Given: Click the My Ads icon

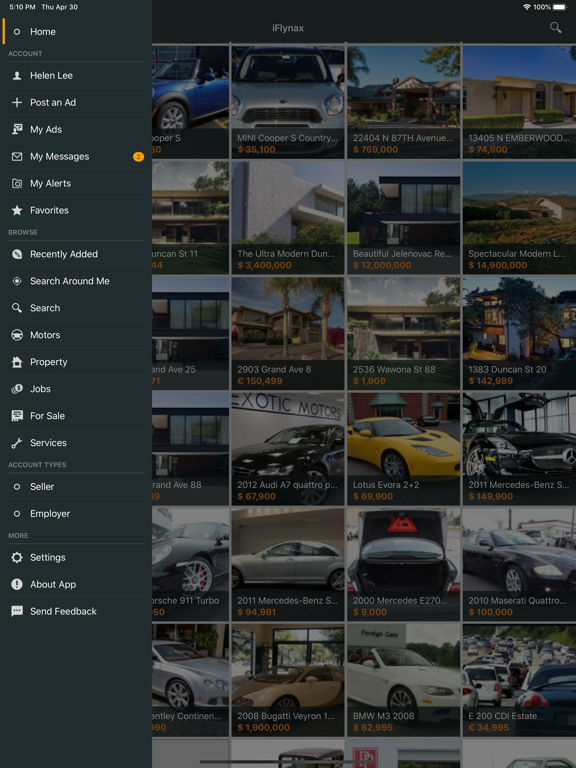Looking at the screenshot, I should click(x=17, y=130).
